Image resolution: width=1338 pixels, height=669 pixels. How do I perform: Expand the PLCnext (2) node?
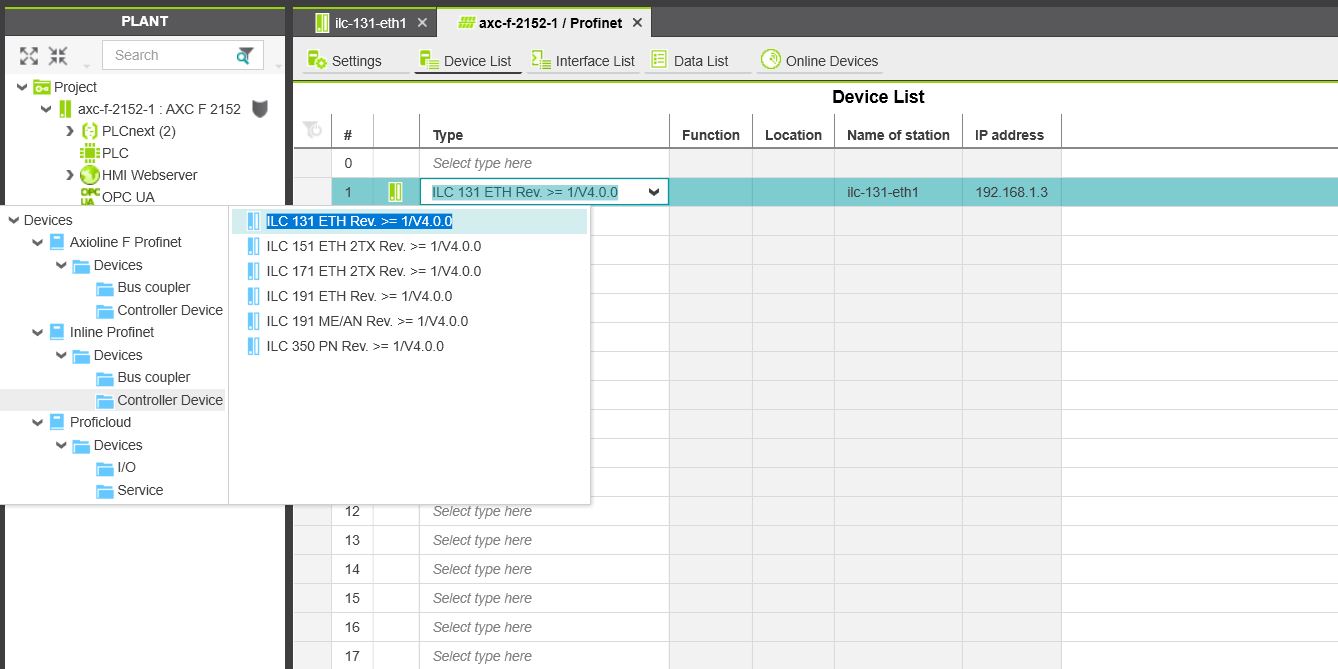coord(69,131)
